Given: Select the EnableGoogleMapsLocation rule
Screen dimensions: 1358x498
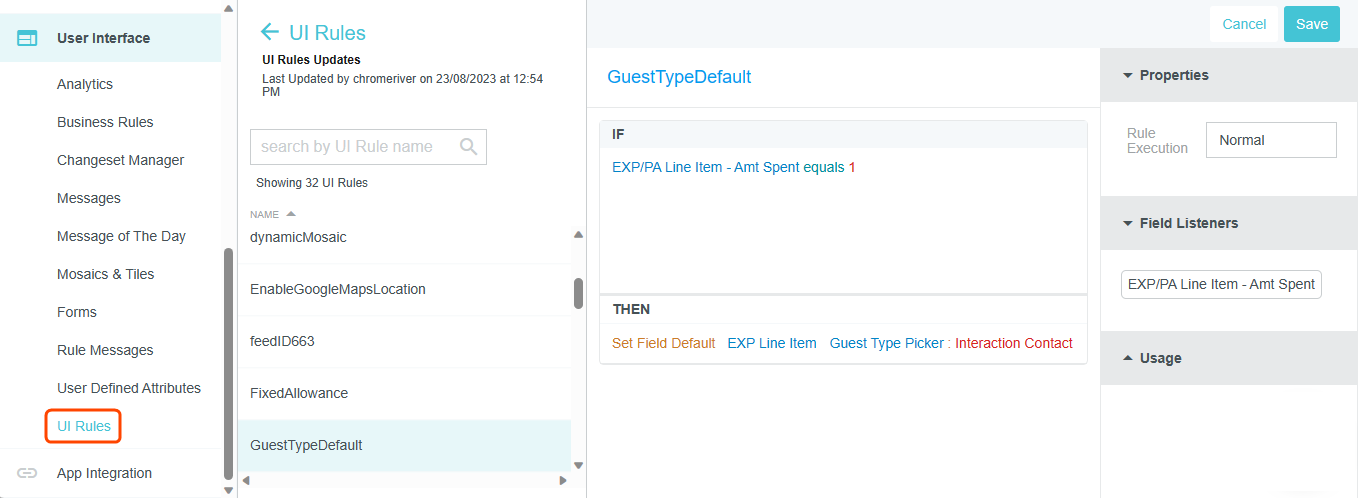Looking at the screenshot, I should (x=337, y=289).
